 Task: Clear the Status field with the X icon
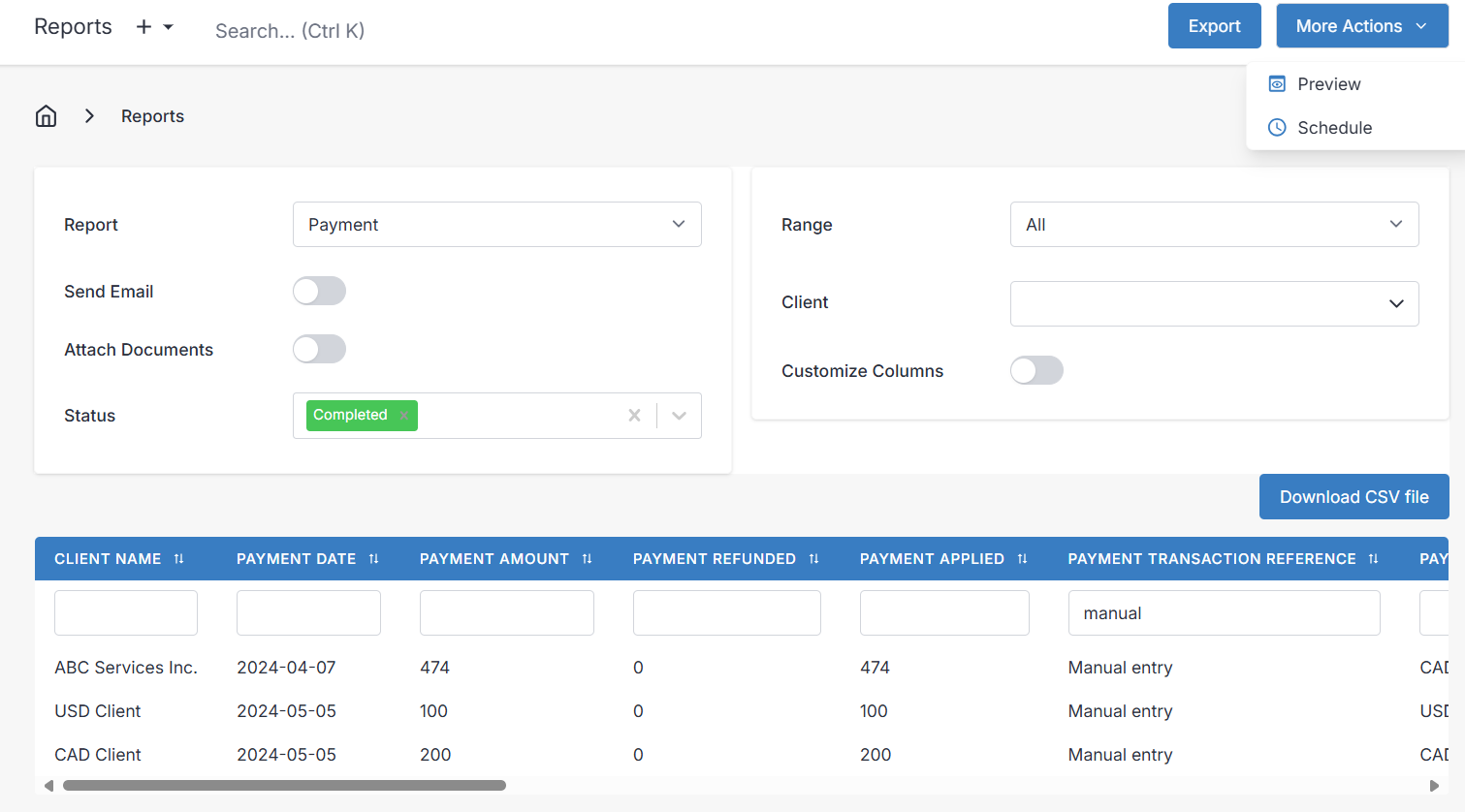coord(634,415)
